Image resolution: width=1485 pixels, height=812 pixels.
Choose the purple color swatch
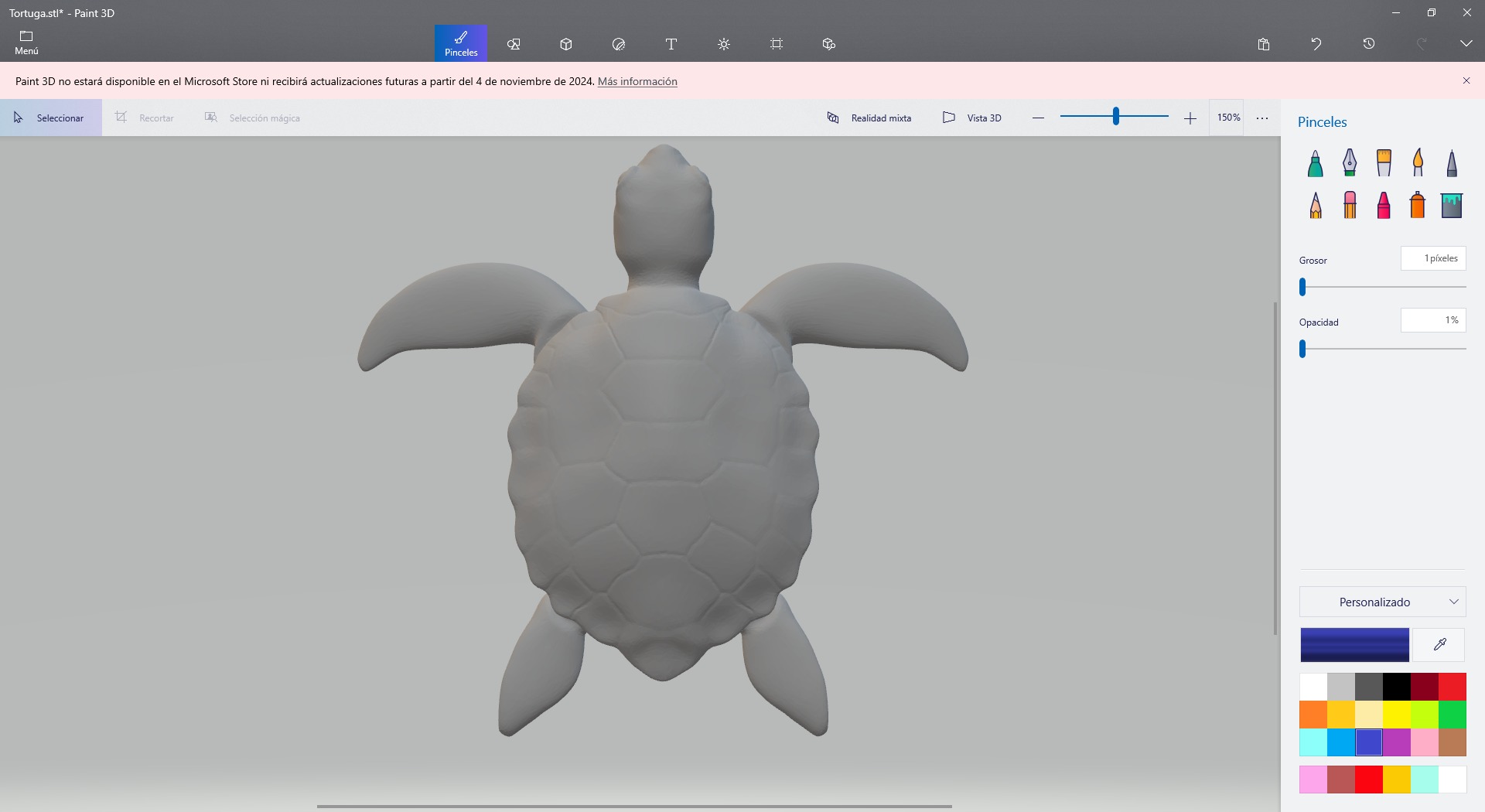(x=1397, y=742)
